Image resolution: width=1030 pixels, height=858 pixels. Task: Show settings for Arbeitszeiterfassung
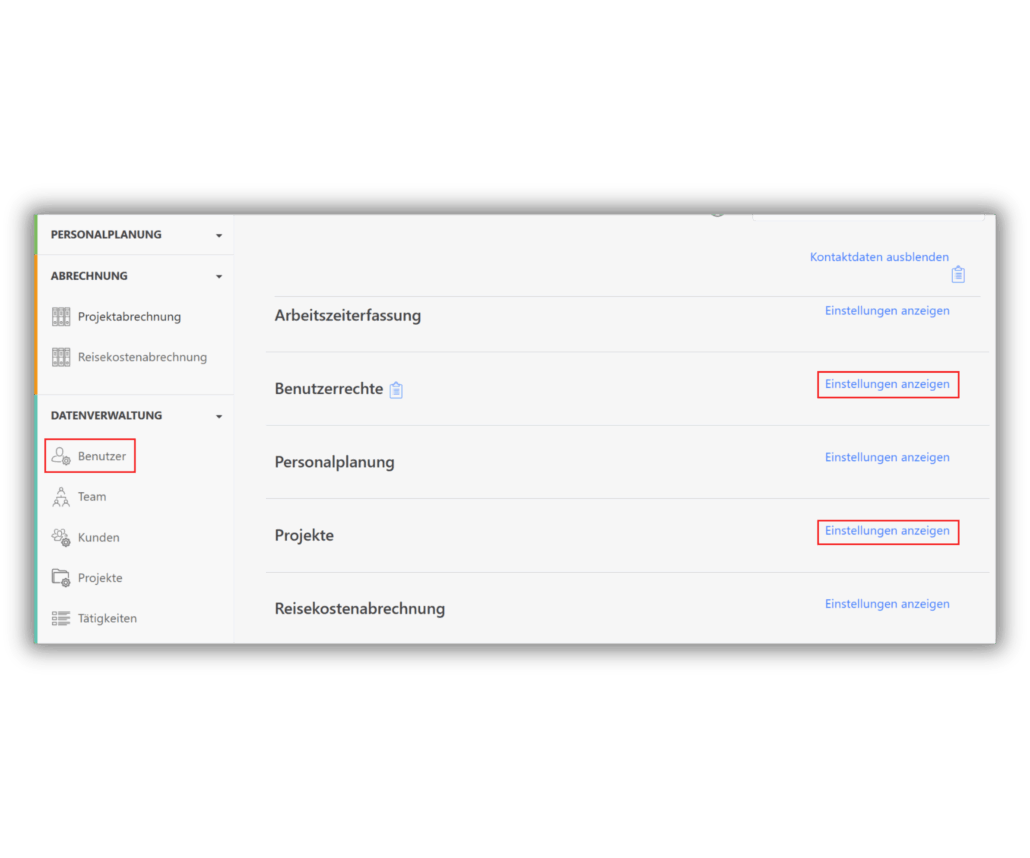point(887,311)
